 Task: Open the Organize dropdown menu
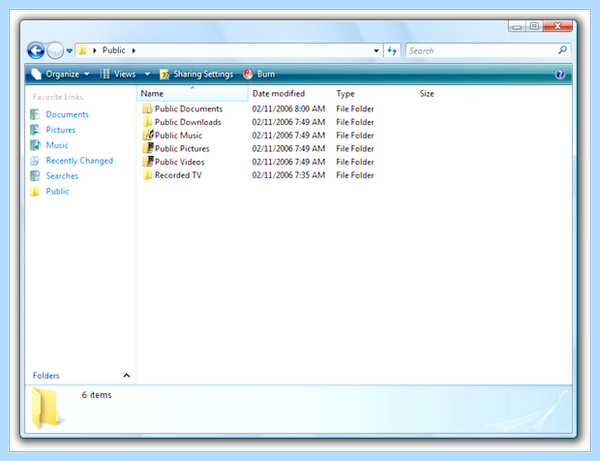[60, 74]
